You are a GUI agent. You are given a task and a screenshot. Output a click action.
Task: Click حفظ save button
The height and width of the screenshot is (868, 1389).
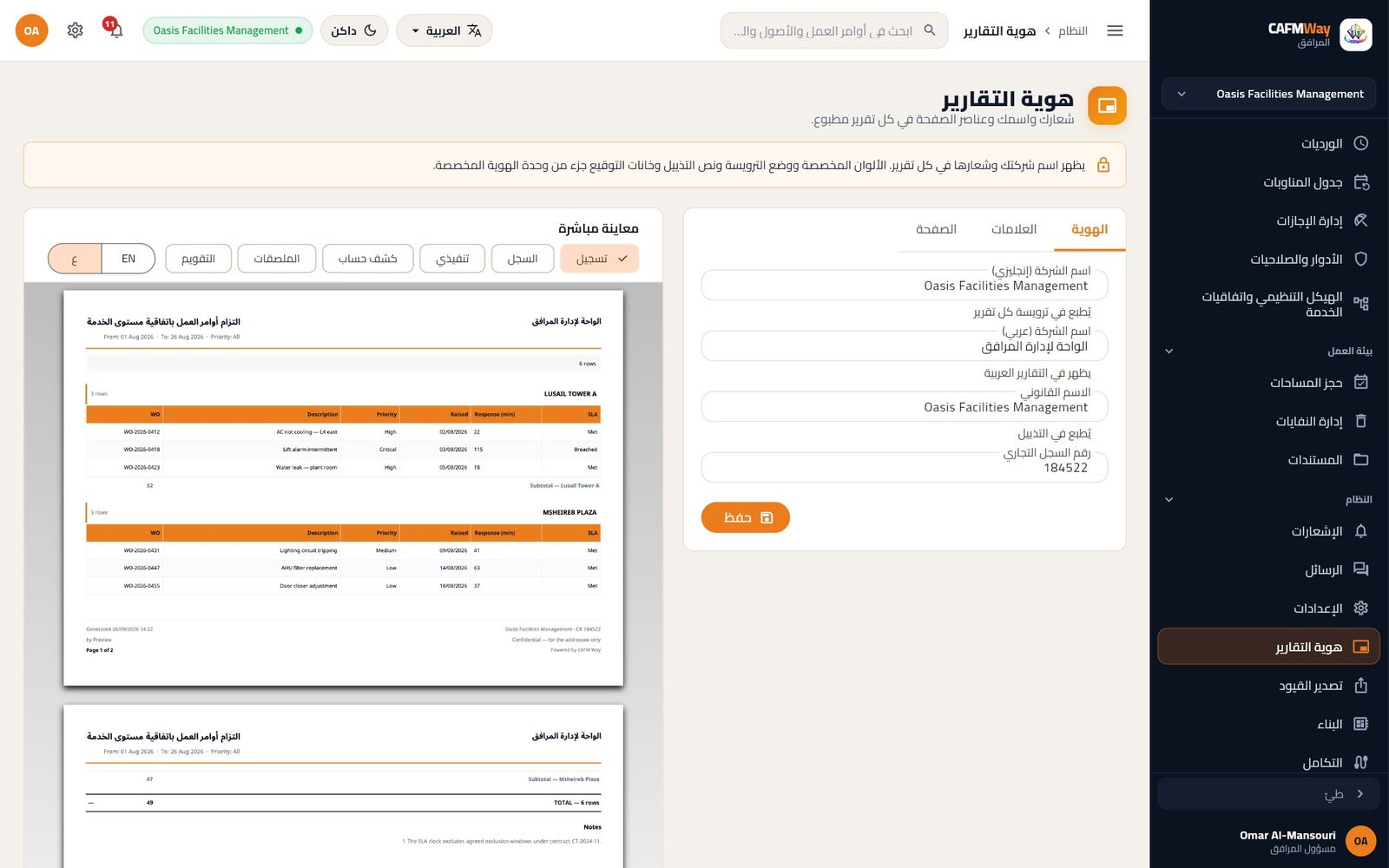tap(746, 517)
